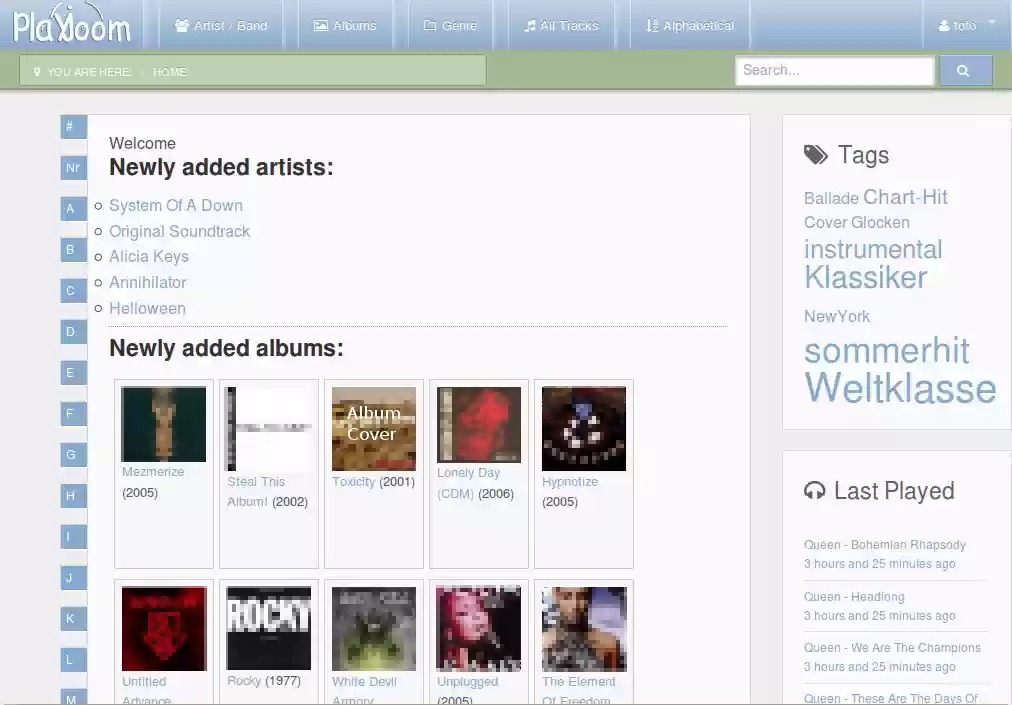
Task: Click the Hypnotize album cover
Action: pos(583,429)
